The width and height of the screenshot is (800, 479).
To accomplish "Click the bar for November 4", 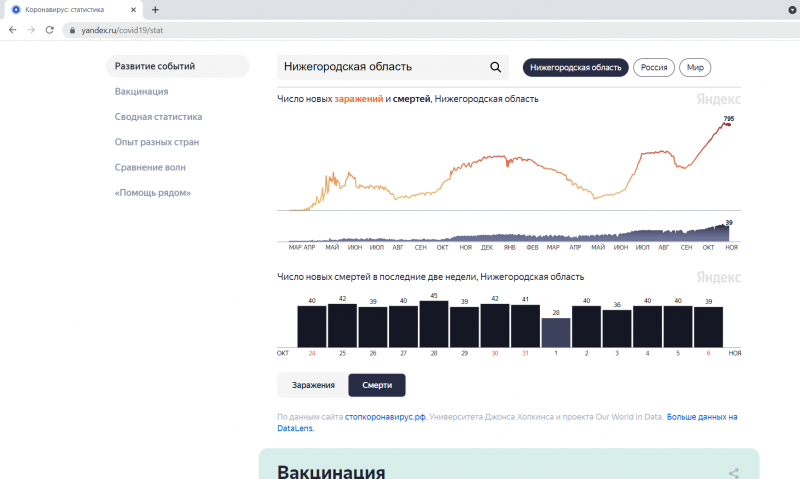I will [x=647, y=326].
